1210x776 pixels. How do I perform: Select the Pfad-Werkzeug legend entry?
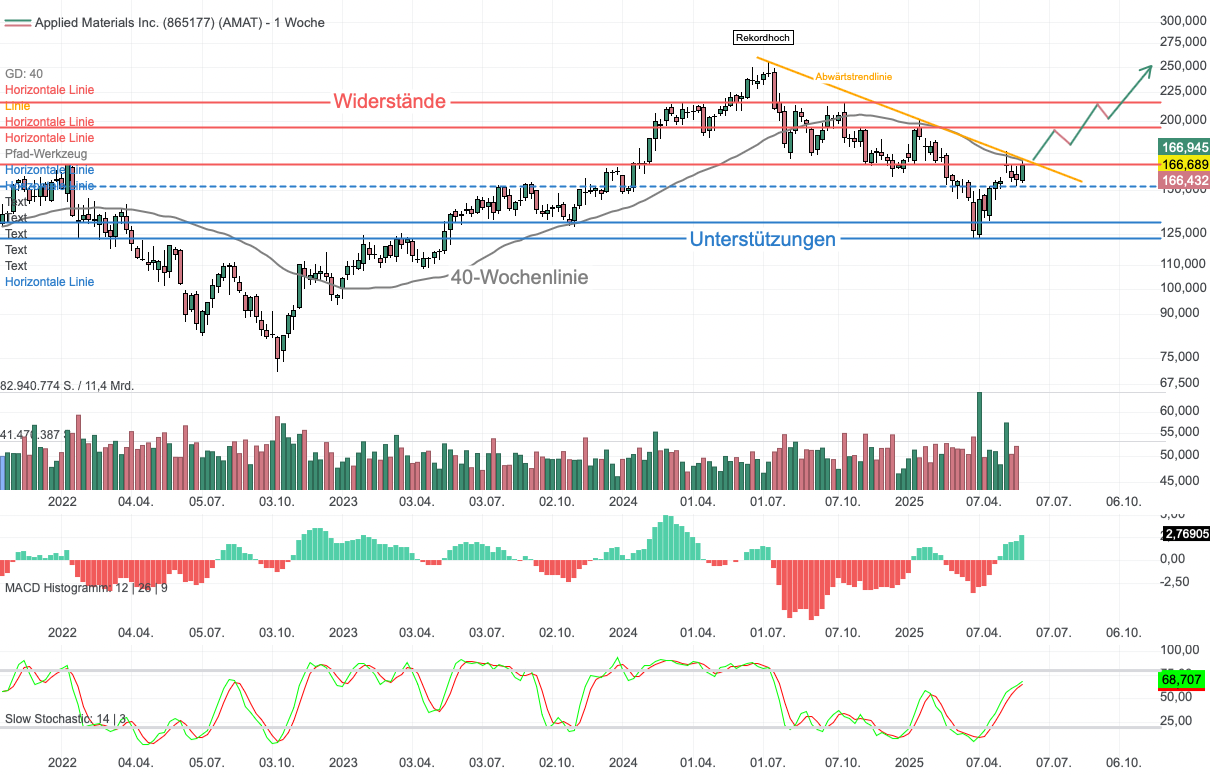[46, 154]
